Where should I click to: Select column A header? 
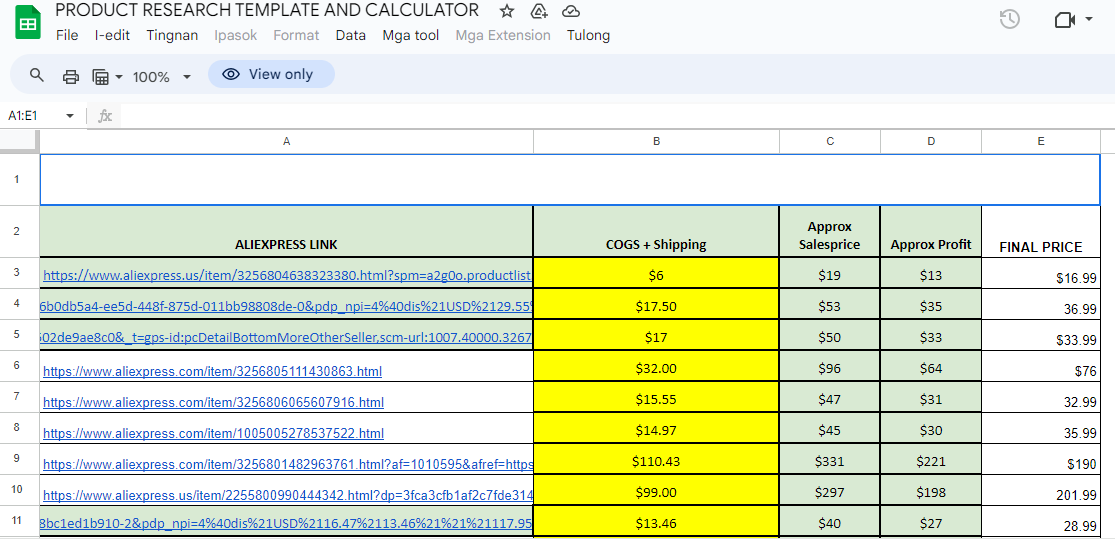tap(287, 142)
